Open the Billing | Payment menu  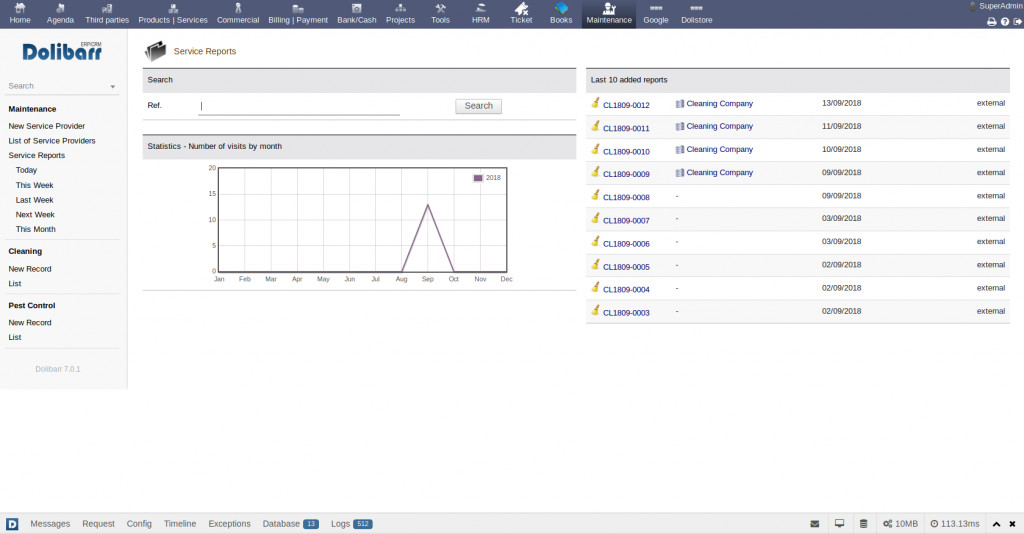point(298,14)
